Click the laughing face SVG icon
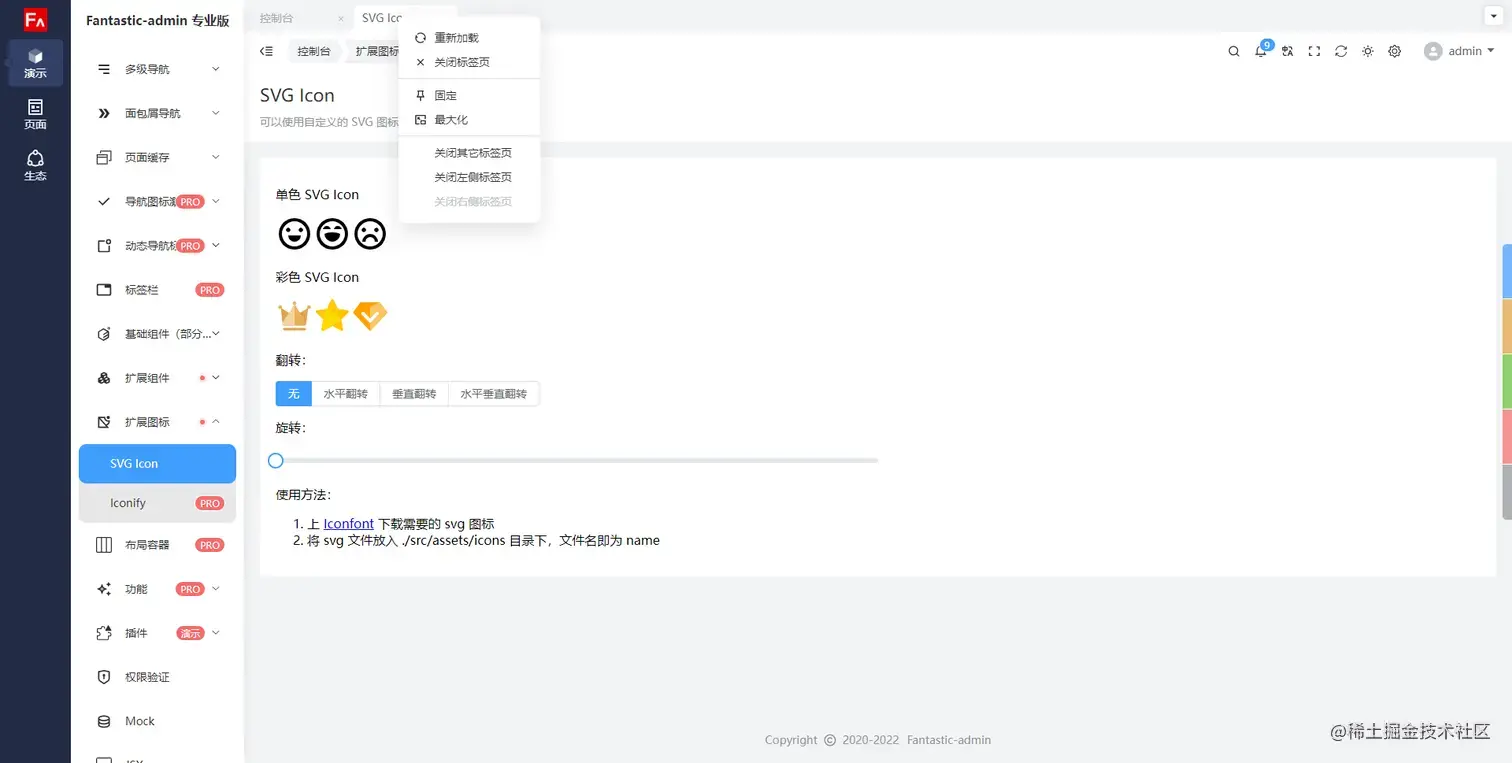The width and height of the screenshot is (1512, 763). (332, 234)
